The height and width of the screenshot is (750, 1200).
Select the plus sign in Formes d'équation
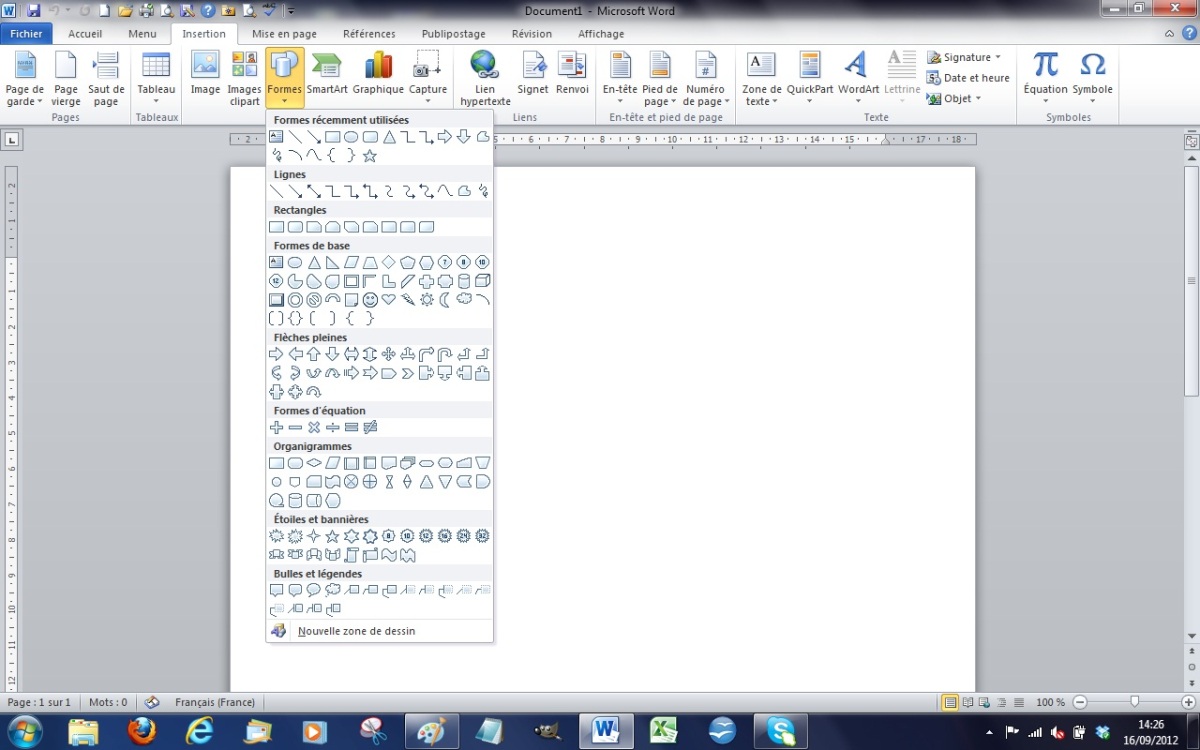pos(277,427)
